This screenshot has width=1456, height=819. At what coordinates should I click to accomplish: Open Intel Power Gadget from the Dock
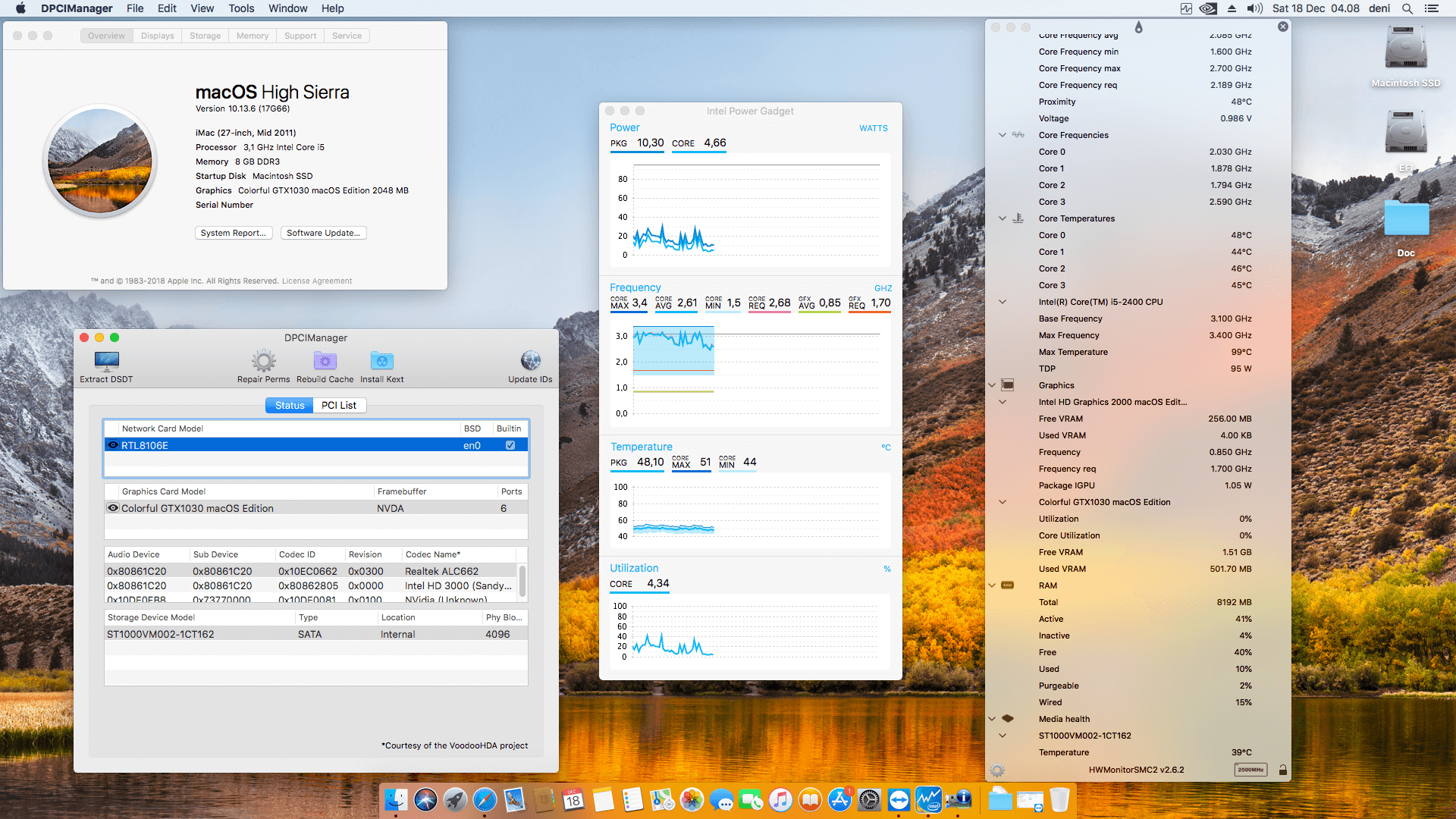928,799
